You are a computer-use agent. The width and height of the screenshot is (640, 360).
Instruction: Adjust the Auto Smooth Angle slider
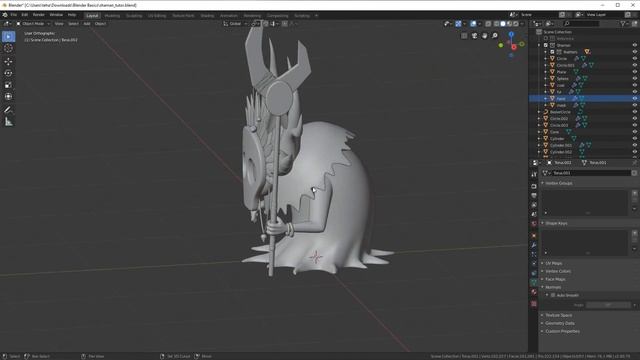pos(608,305)
